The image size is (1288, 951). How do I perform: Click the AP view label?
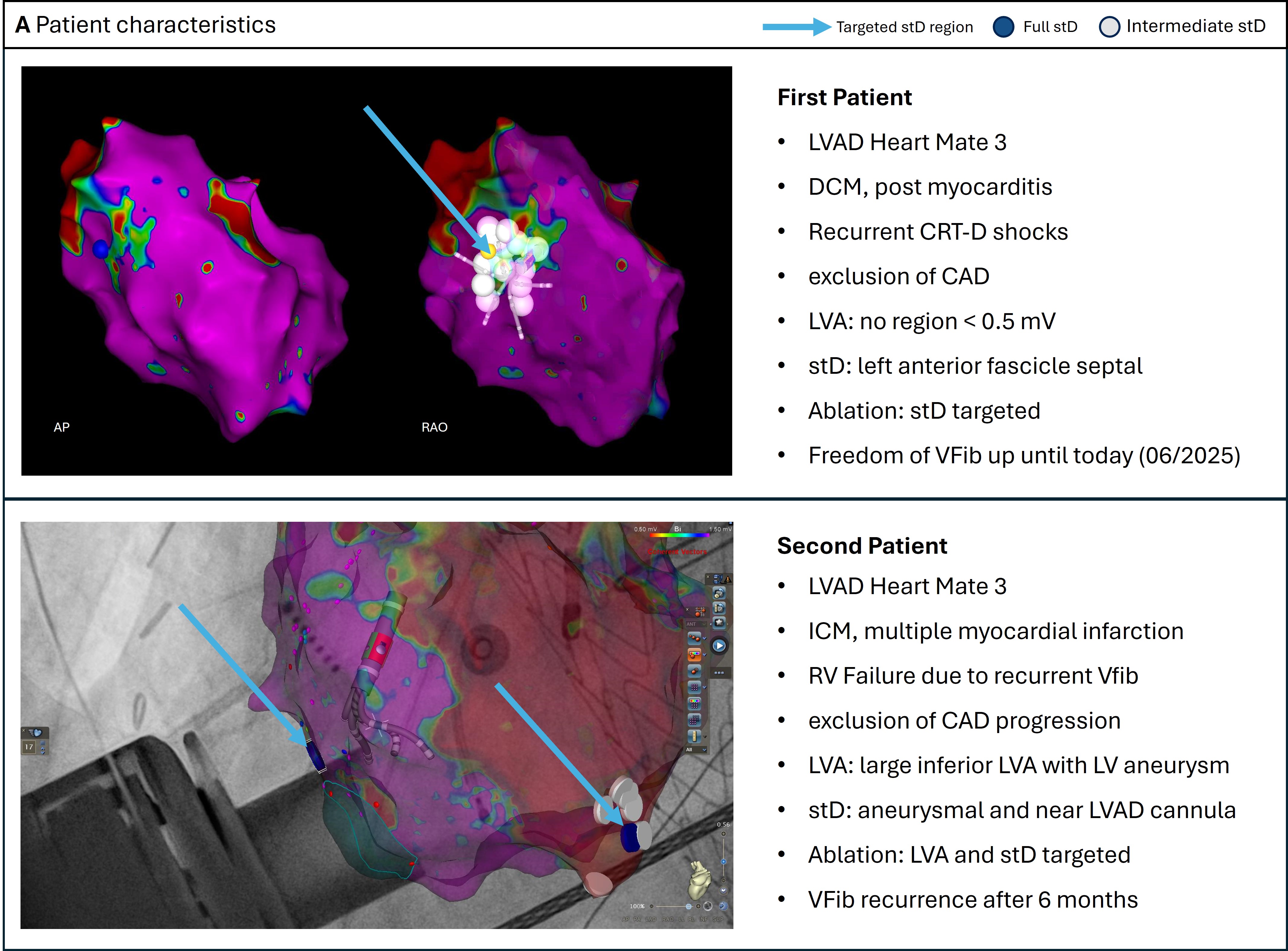[x=626, y=919]
